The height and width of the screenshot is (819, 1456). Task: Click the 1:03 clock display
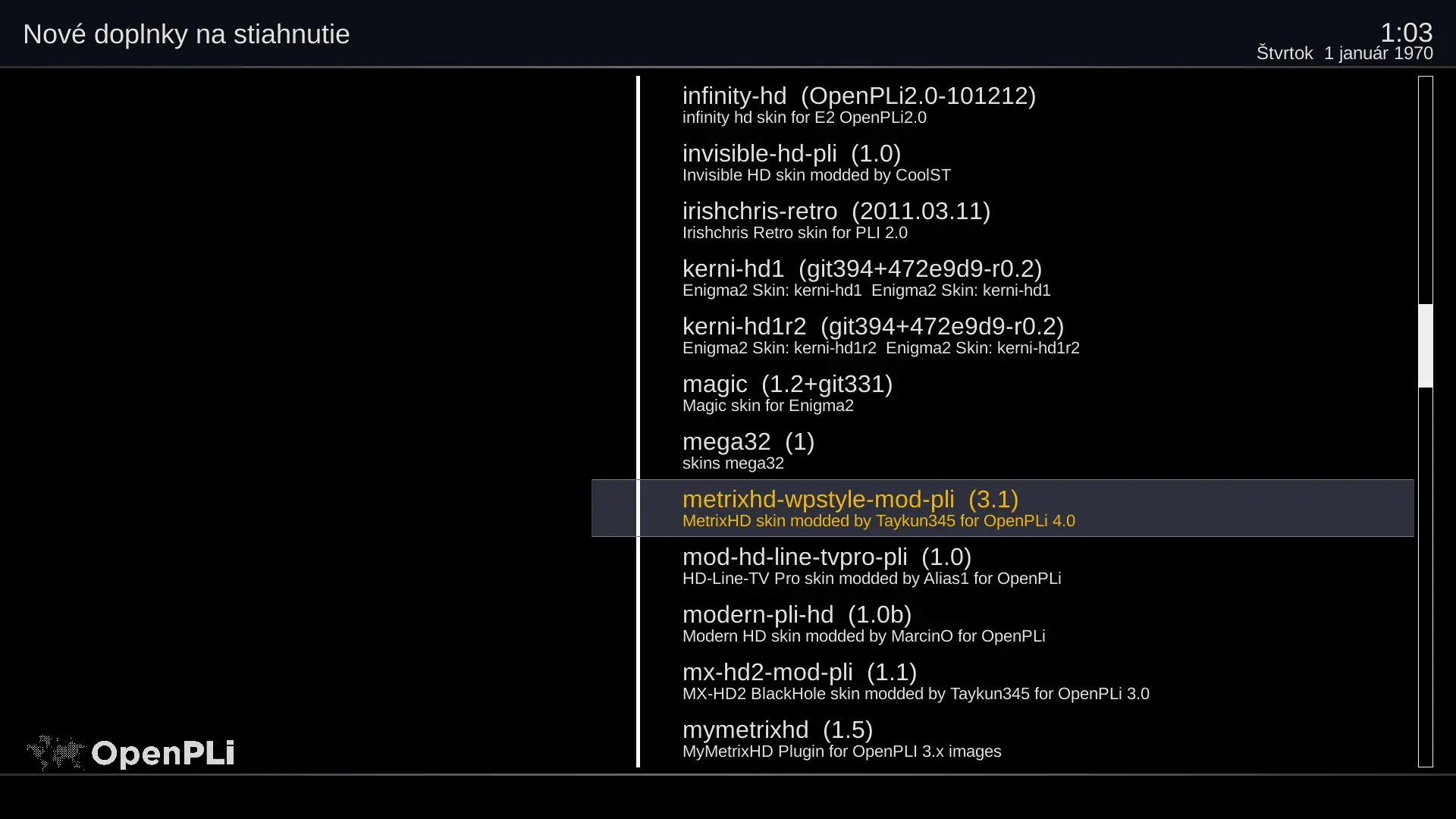click(1406, 33)
